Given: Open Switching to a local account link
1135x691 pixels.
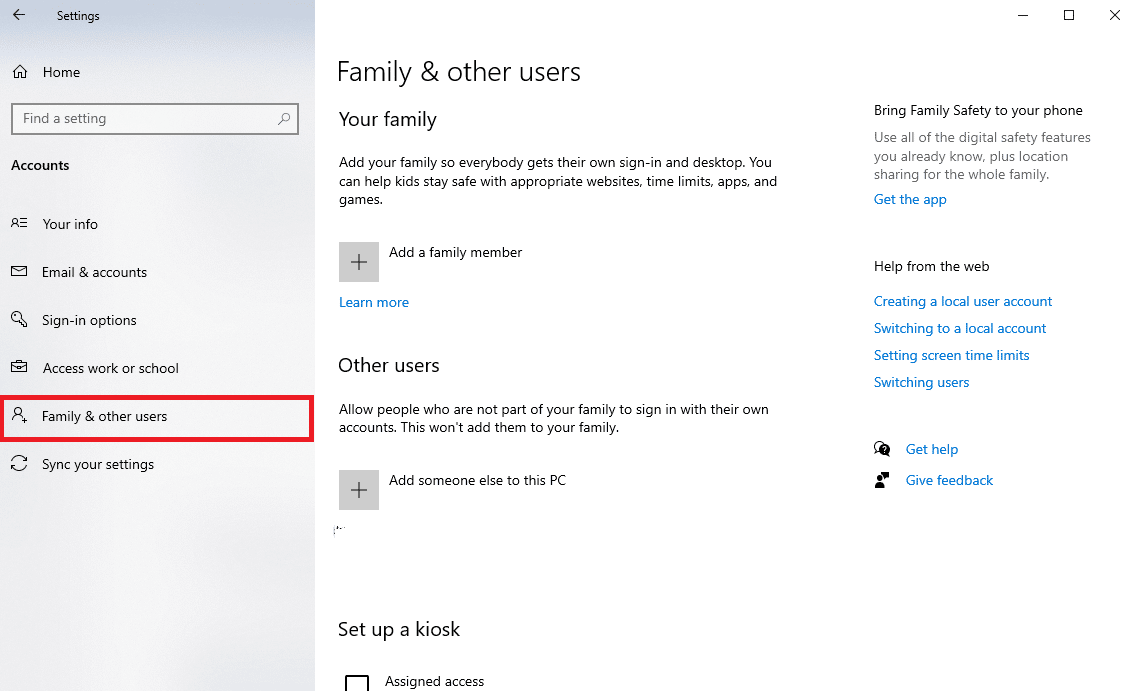Looking at the screenshot, I should click(960, 328).
